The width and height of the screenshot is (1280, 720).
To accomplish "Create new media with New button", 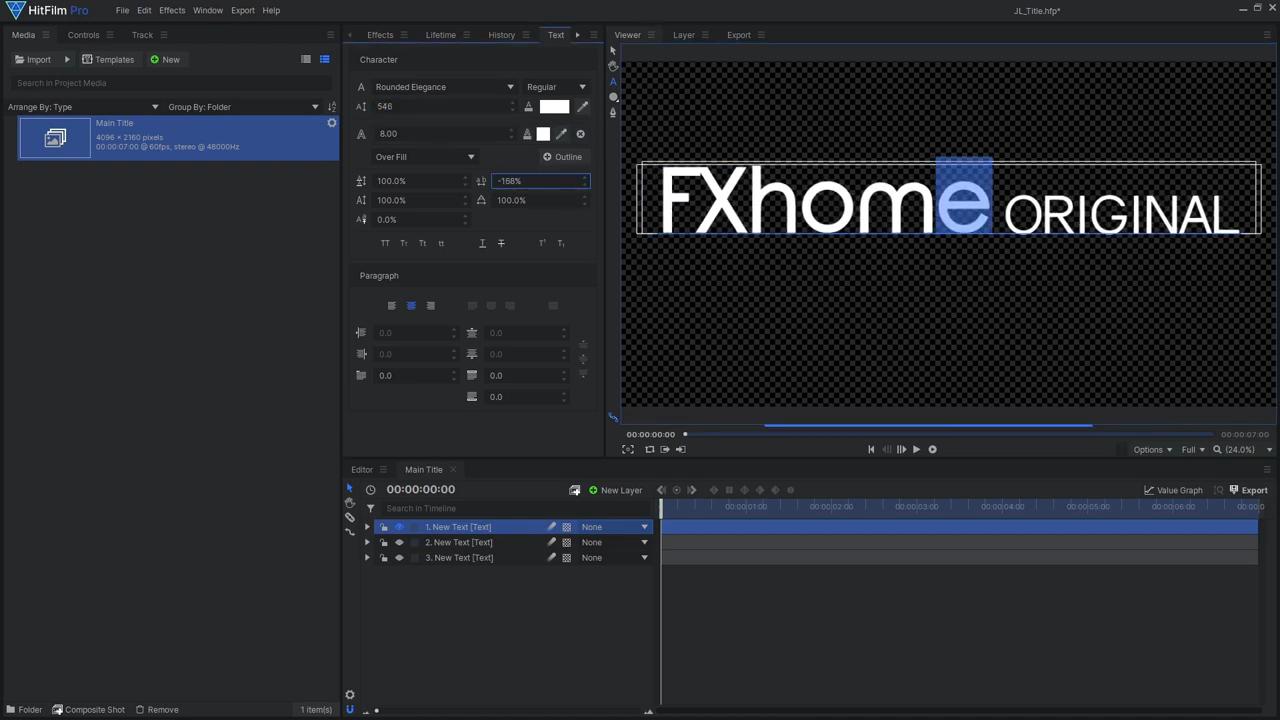I will [x=165, y=60].
